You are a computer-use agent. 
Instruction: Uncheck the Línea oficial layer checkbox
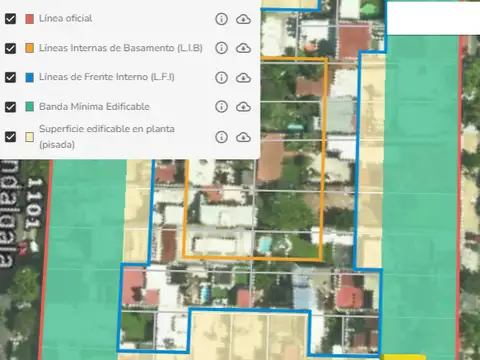[10, 19]
